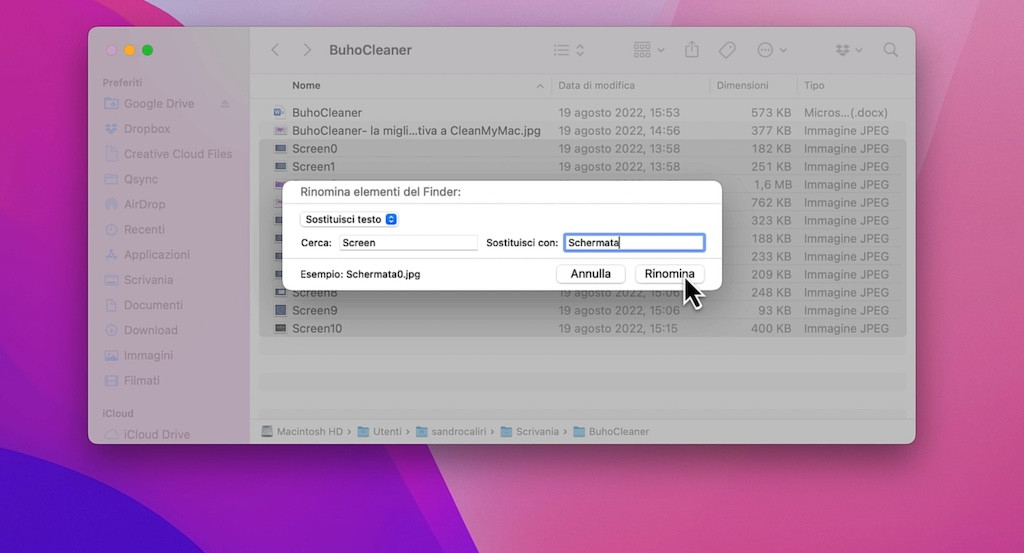Cancel the rename with Annulla
The height and width of the screenshot is (553, 1024).
(x=590, y=274)
